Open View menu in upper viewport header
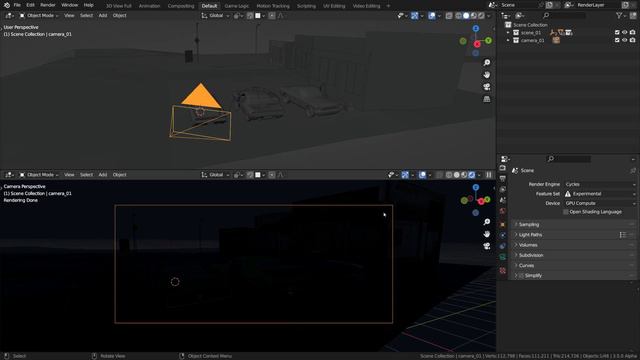 [69, 16]
